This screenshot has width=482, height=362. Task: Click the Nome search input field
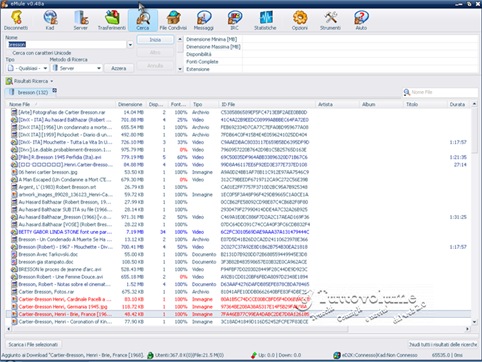pos(66,45)
